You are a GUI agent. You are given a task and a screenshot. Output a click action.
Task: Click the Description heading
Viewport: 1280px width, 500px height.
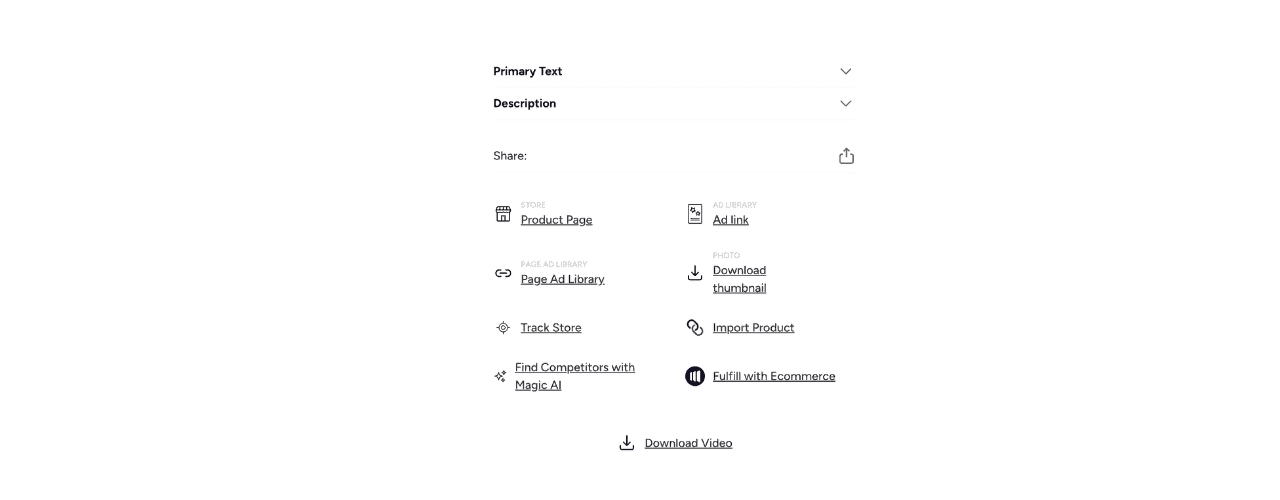tap(524, 103)
